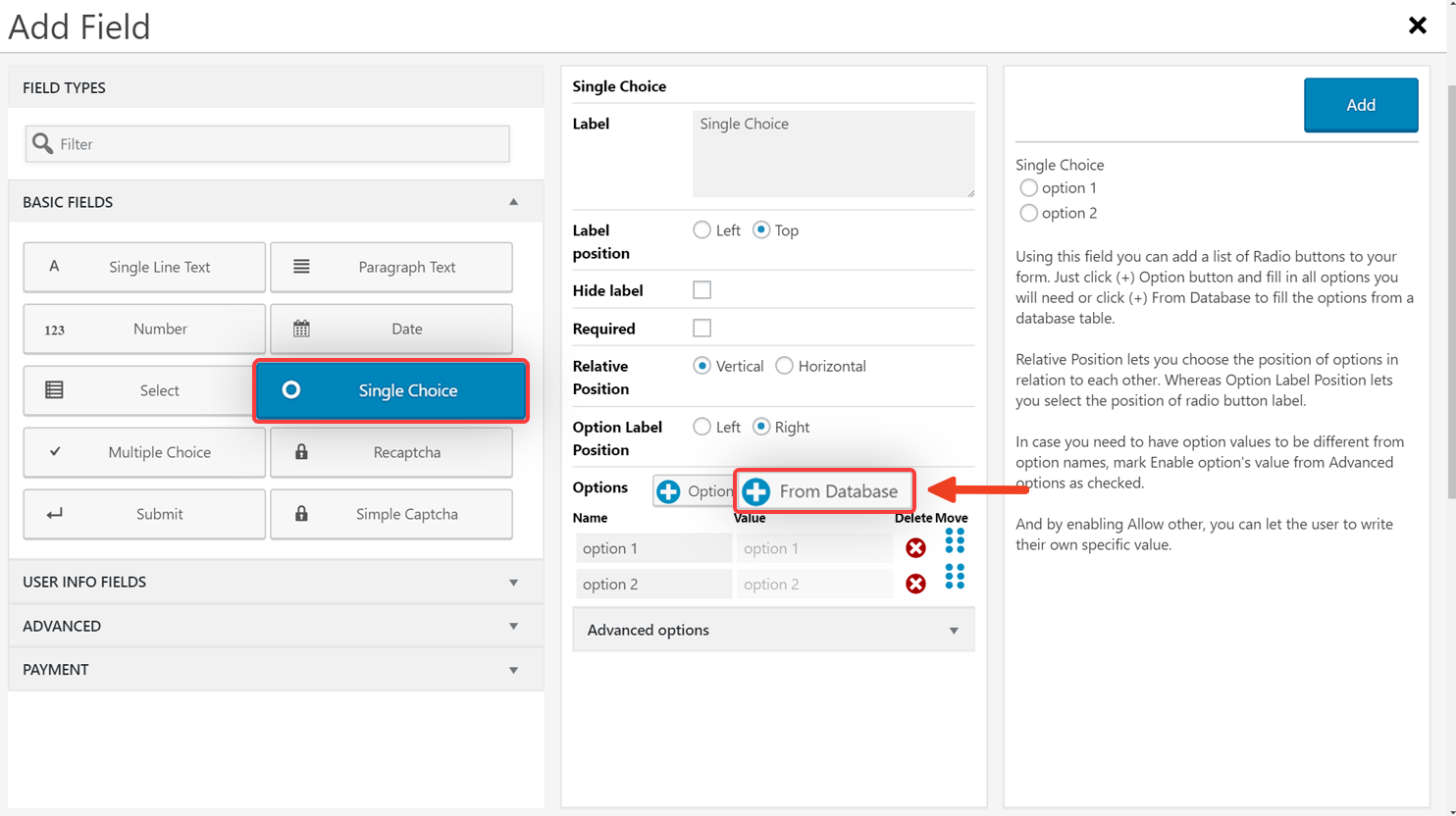Set Option Label Position to Right
The height and width of the screenshot is (816, 1456).
tap(761, 427)
